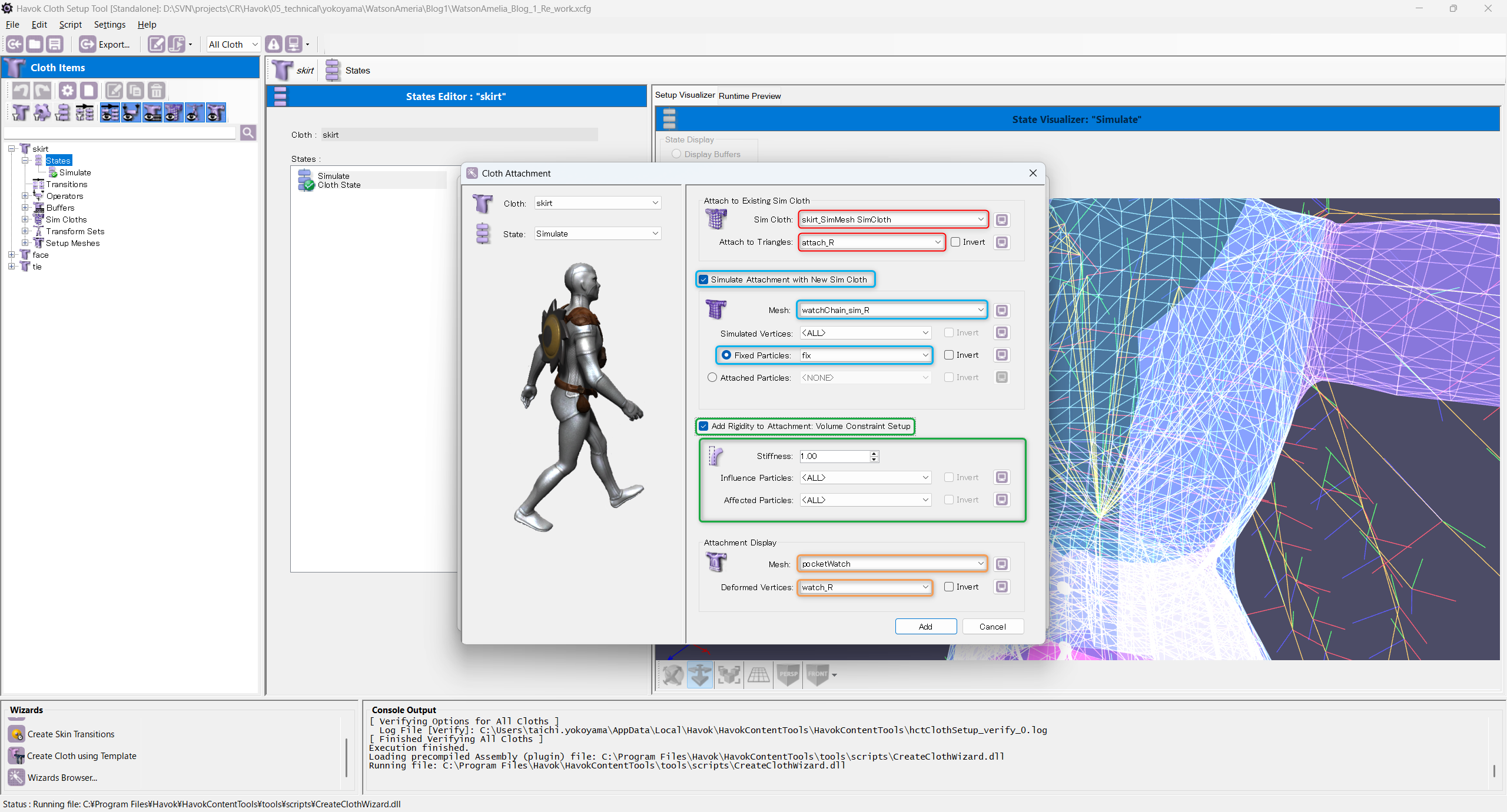
Task: Open the Cloth dropdown showing skirt
Action: click(x=598, y=203)
